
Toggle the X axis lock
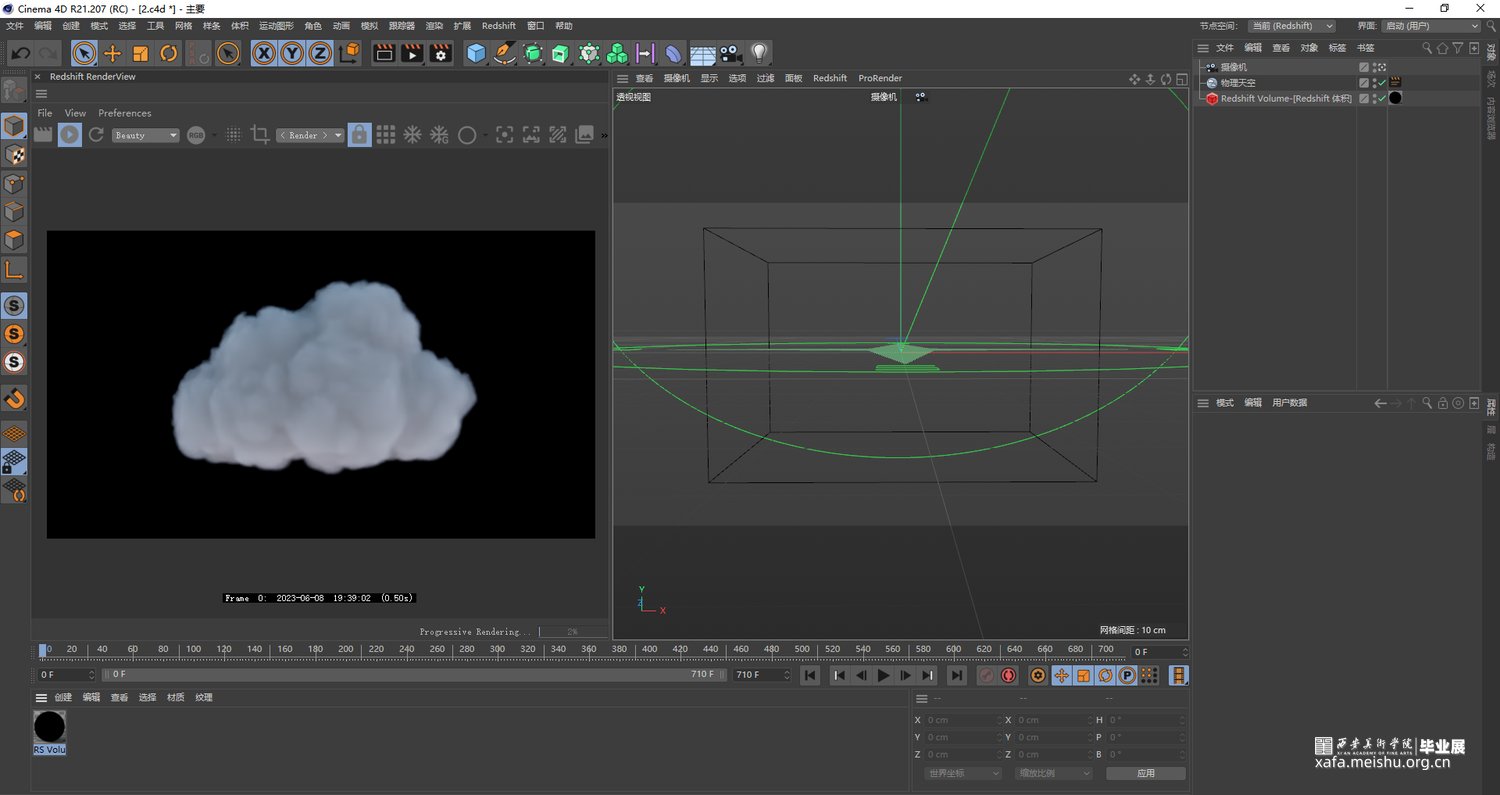(264, 54)
